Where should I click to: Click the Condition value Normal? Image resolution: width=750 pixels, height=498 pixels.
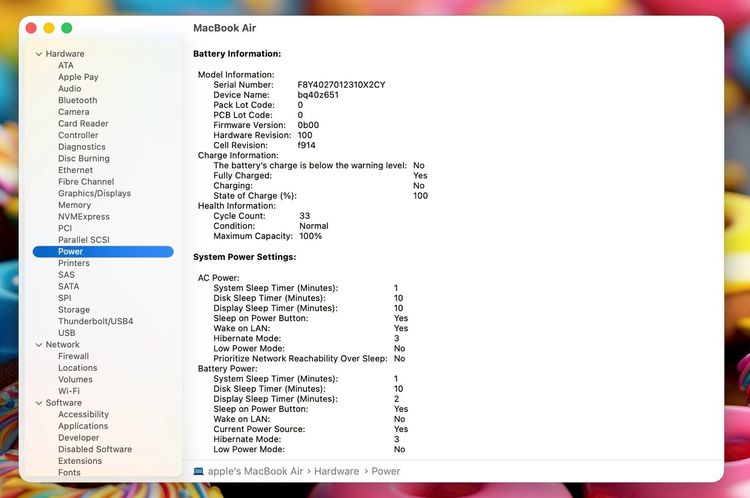(314, 226)
